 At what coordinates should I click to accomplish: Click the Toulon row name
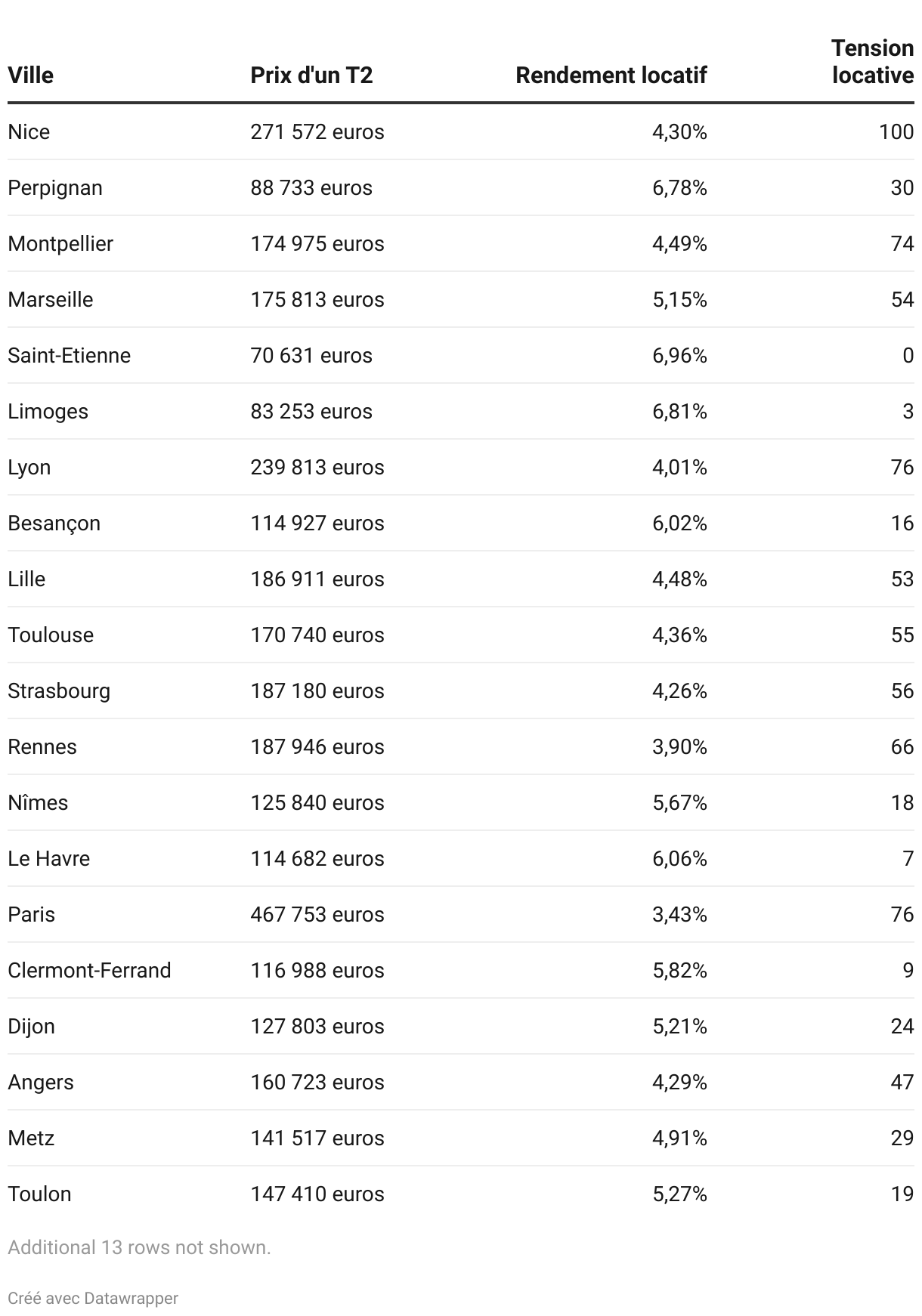(39, 1194)
